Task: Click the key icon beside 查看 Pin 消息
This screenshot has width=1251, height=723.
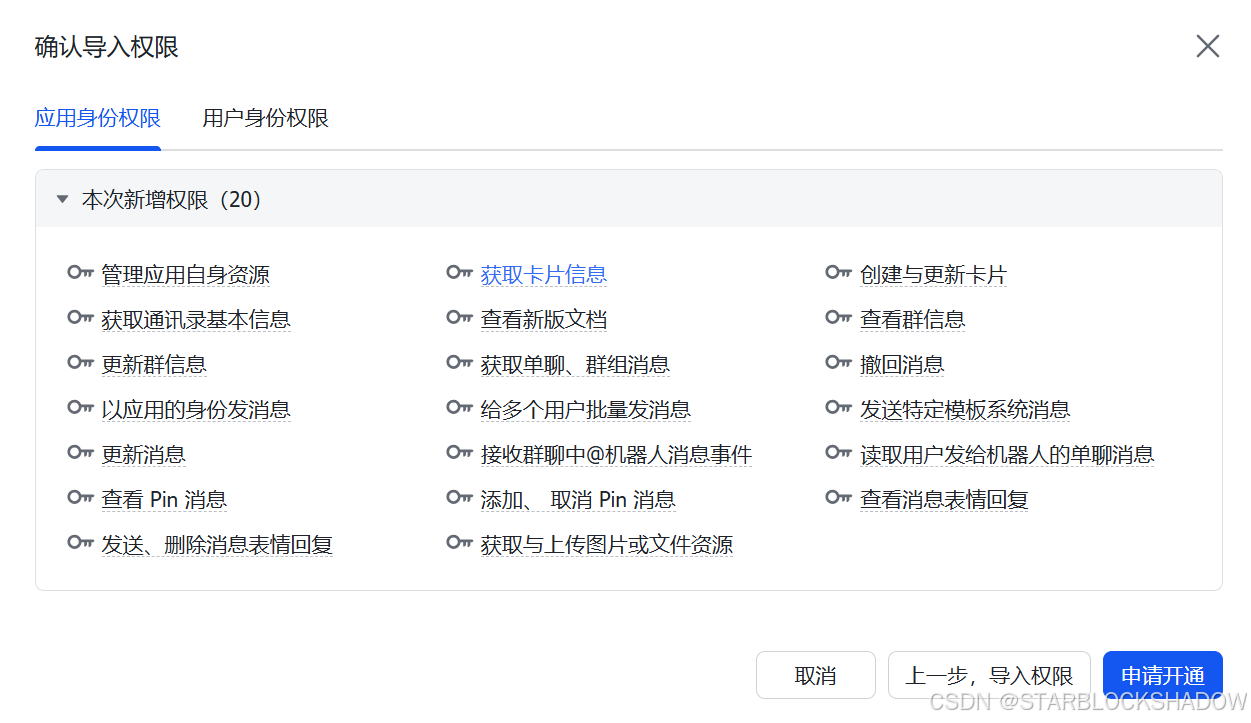Action: pyautogui.click(x=80, y=497)
